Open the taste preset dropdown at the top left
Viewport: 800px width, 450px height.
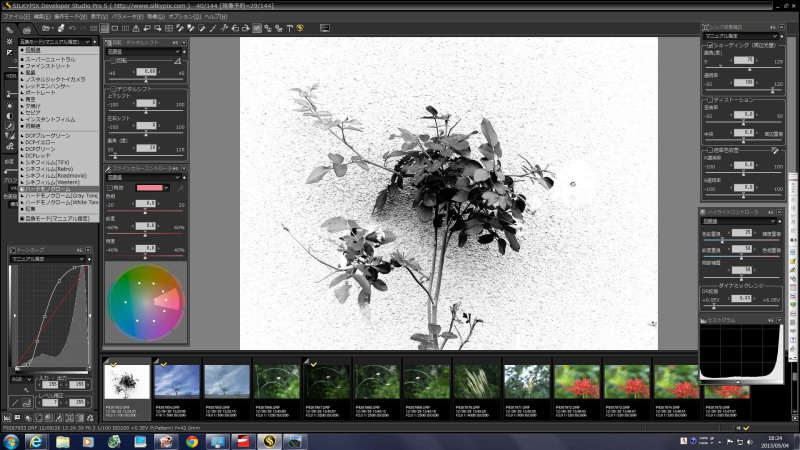pos(55,41)
